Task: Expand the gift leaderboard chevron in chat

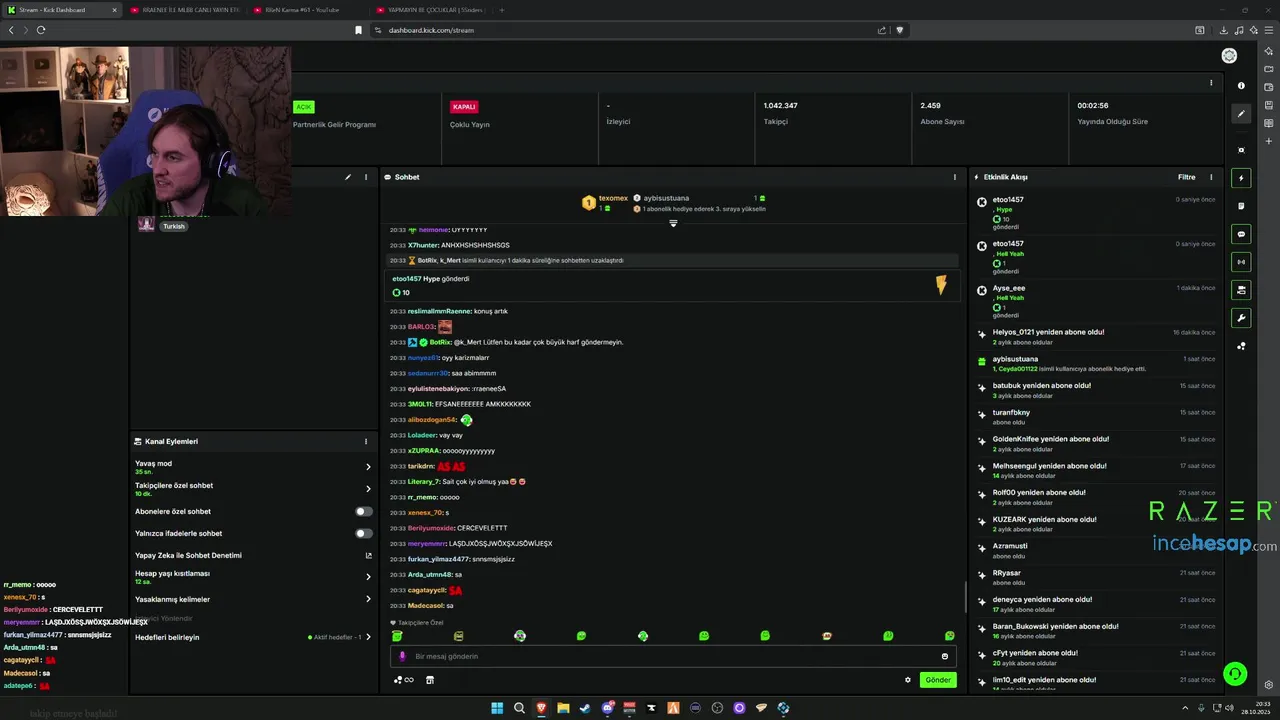Action: [x=673, y=223]
